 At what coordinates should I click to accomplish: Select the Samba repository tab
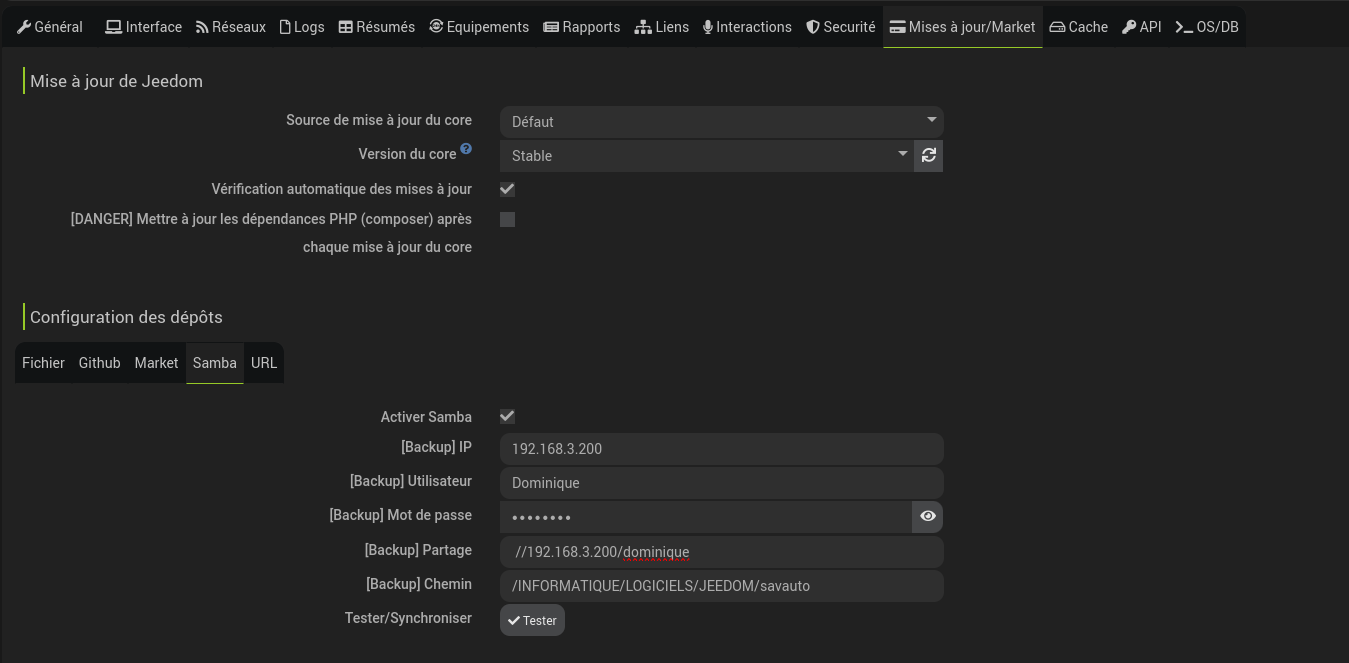click(215, 363)
